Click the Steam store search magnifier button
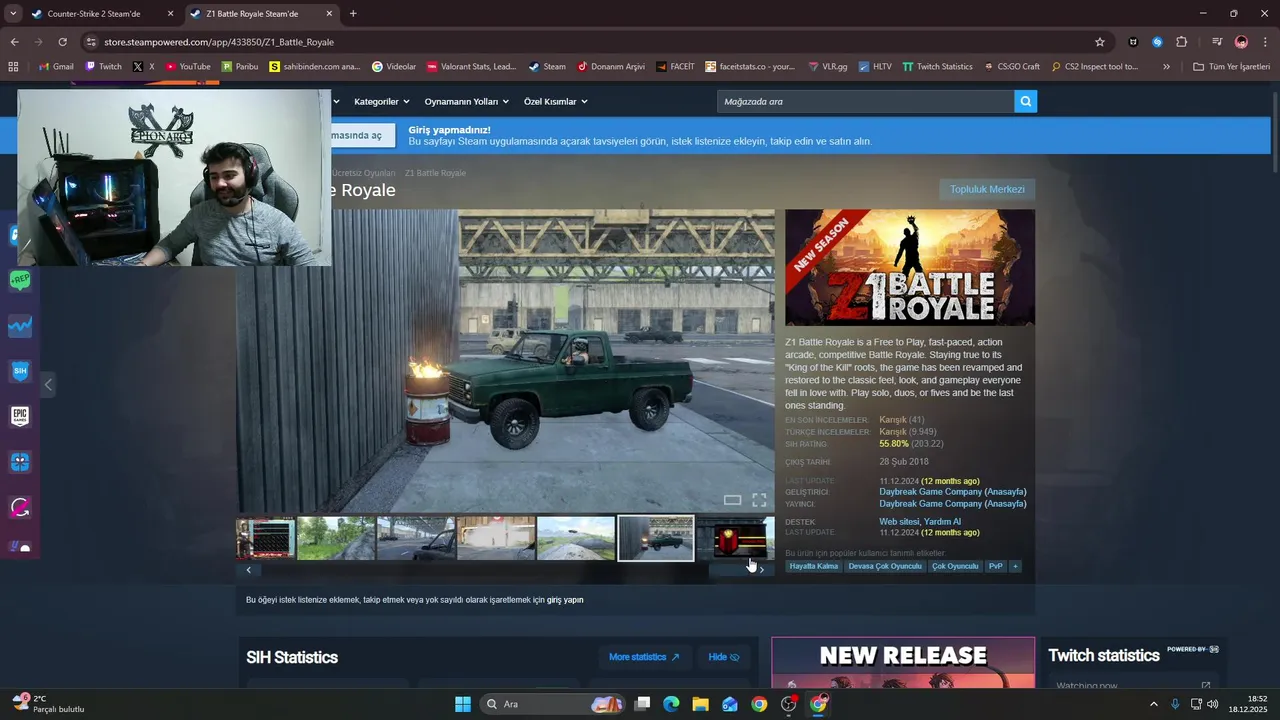The width and height of the screenshot is (1280, 720). coord(1025,101)
